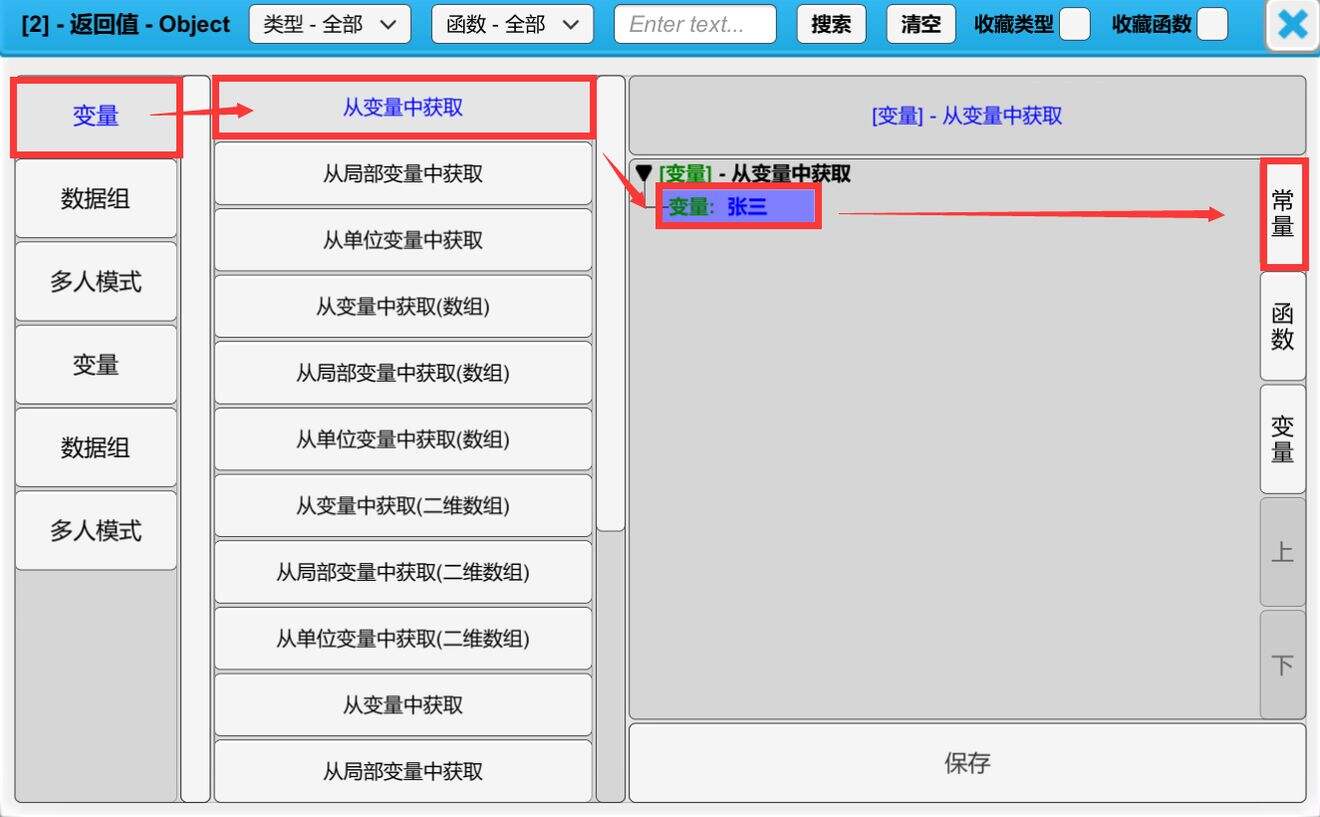Toggle the 收藏函数 checkbox

(1212, 24)
